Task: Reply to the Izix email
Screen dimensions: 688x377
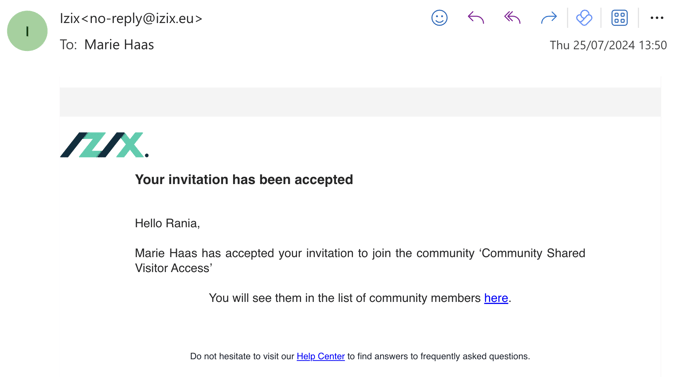Action: coord(476,18)
